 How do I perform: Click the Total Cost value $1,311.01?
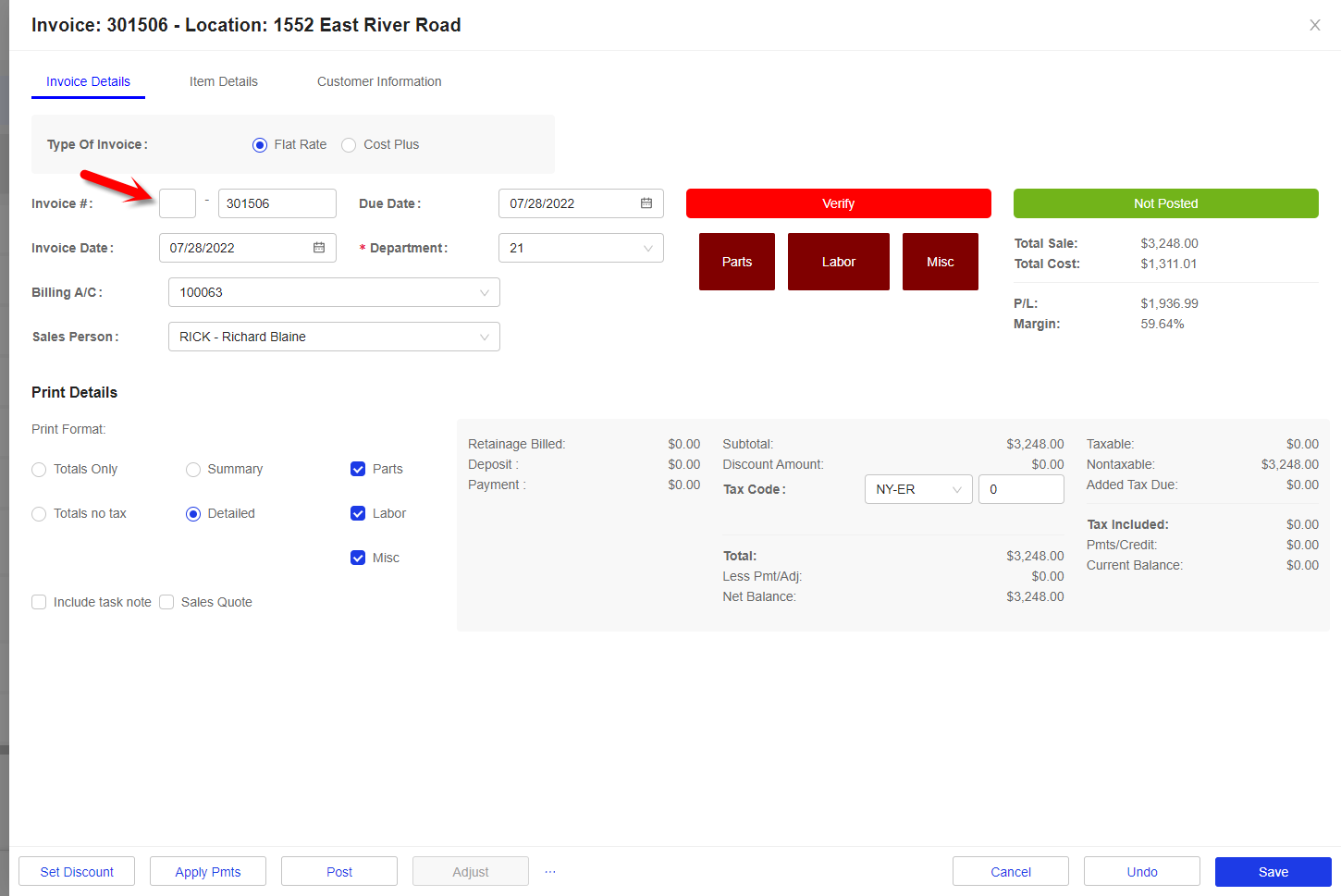click(1169, 264)
